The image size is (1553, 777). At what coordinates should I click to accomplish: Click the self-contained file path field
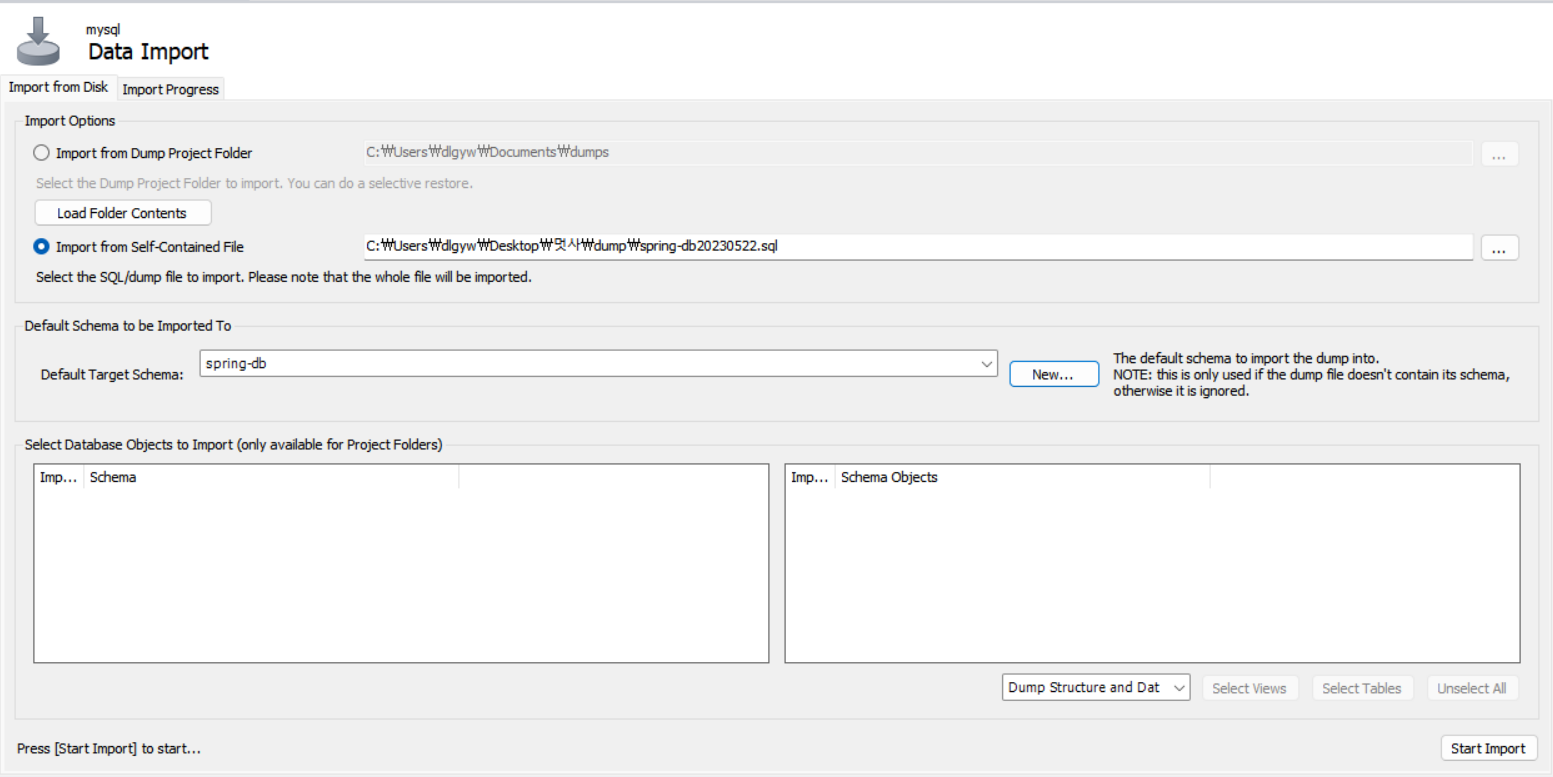pyautogui.click(x=917, y=247)
